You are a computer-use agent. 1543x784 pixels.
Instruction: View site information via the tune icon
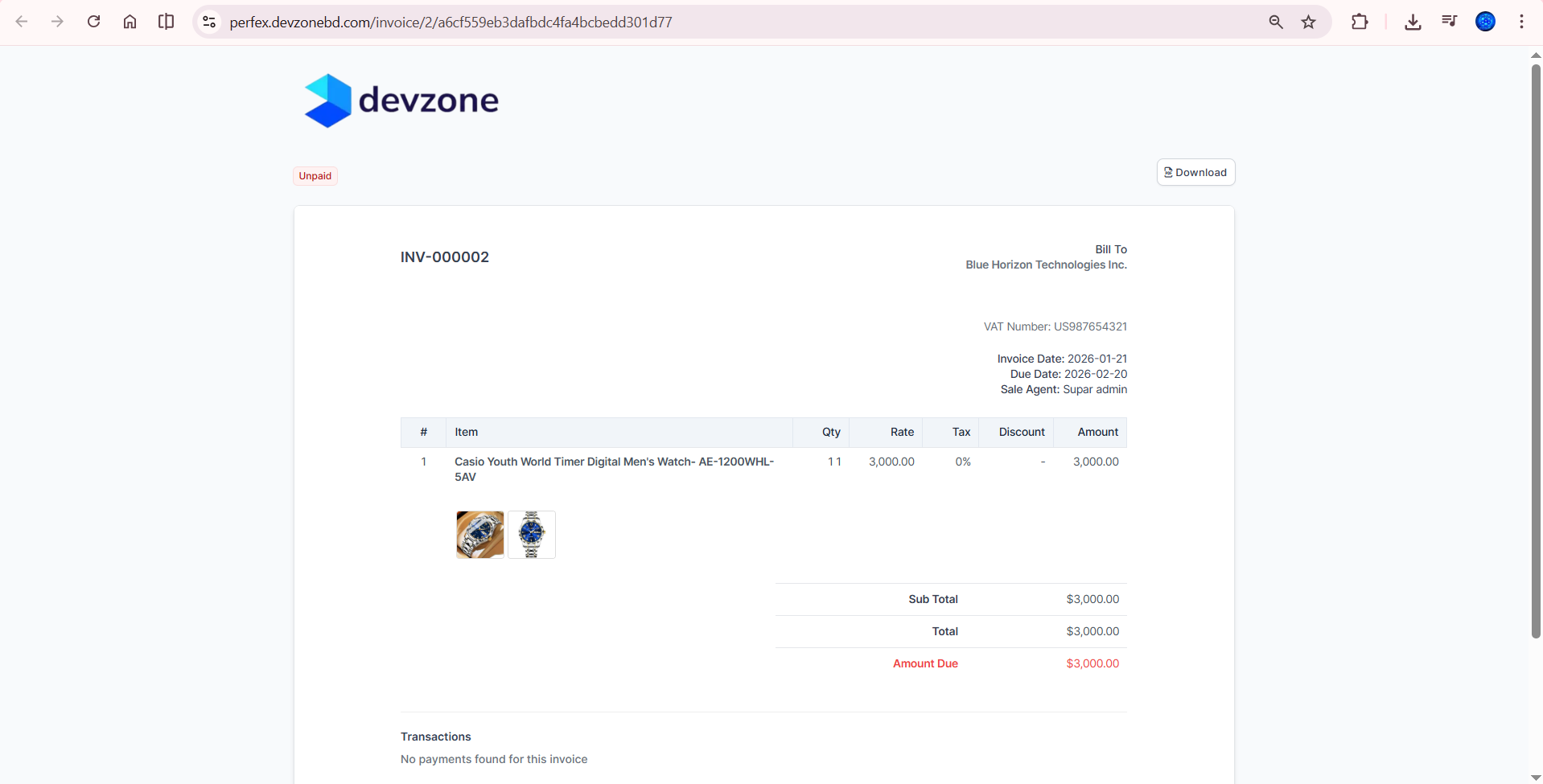208,22
